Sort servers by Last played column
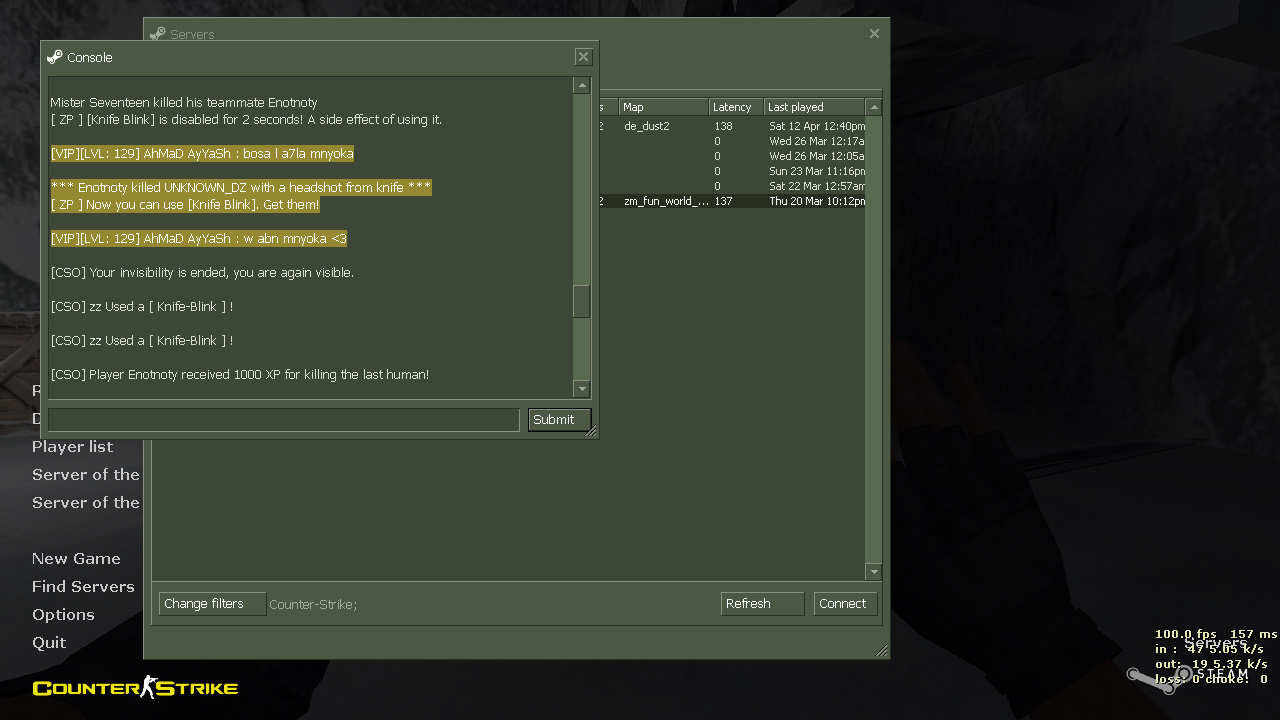Screen dimensions: 1280x720 point(813,107)
